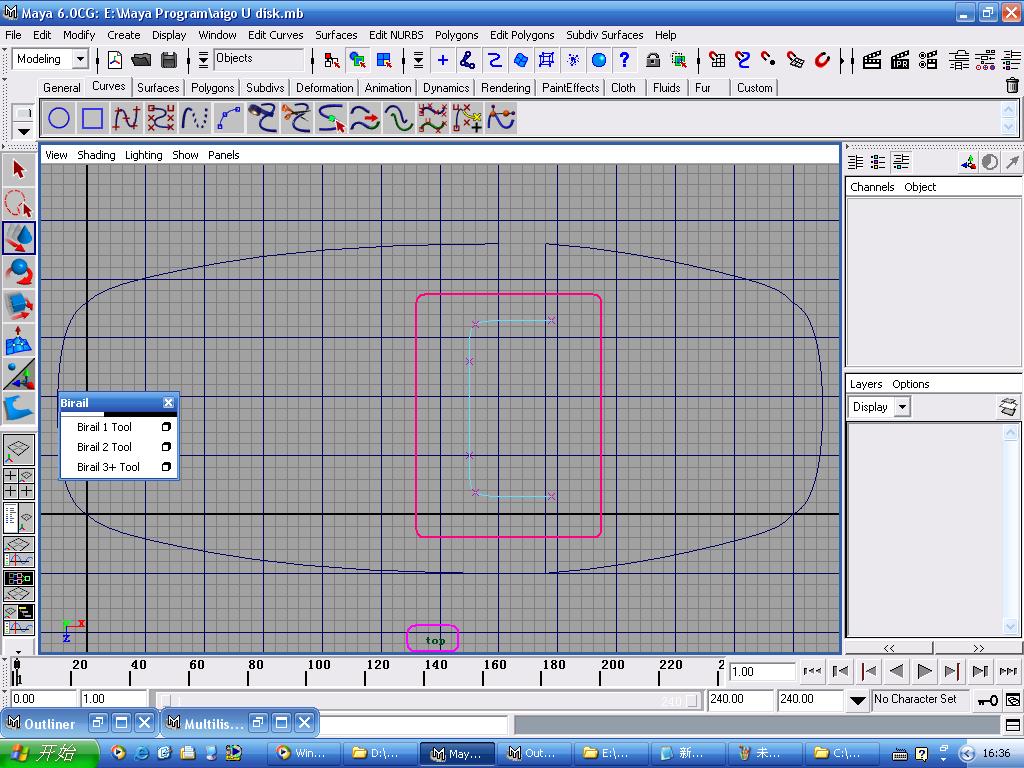The height and width of the screenshot is (768, 1024).
Task: Choose the Rotate tool in toolbox
Action: point(18,272)
